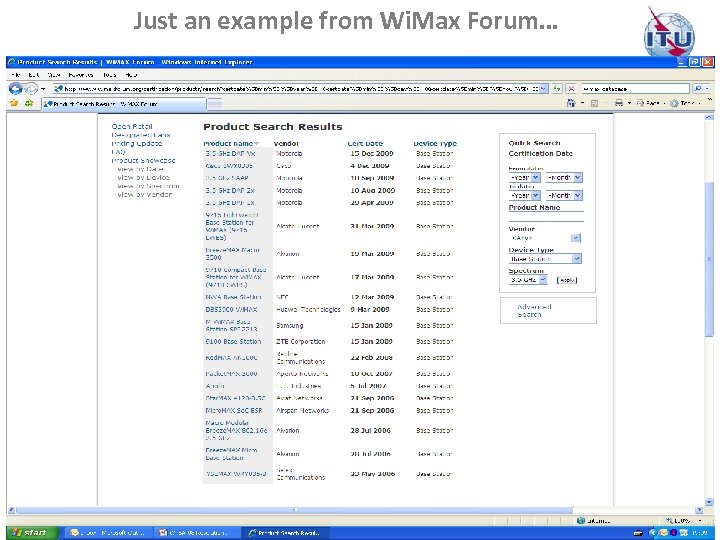Open the To date Month dropdown

point(564,195)
